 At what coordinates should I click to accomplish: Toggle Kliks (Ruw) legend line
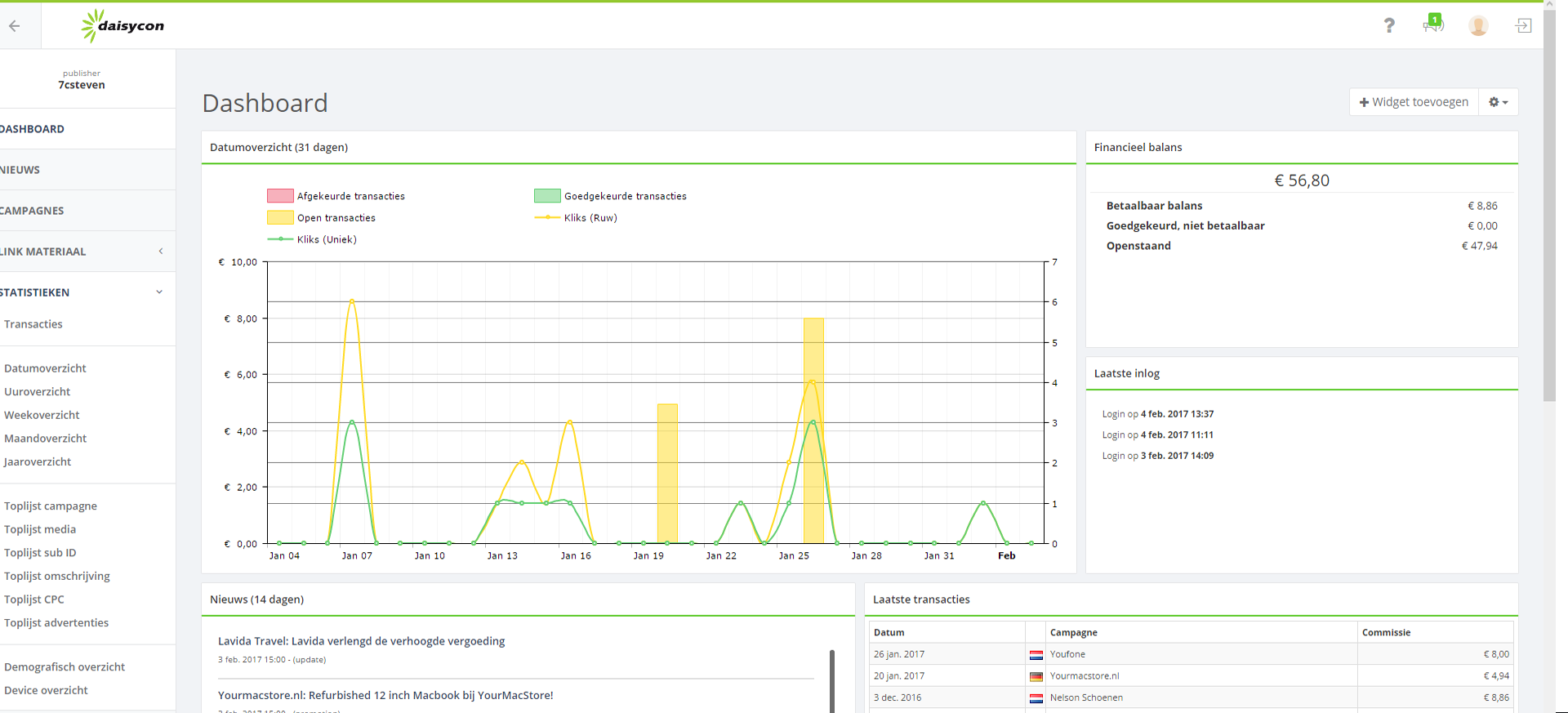(x=547, y=217)
